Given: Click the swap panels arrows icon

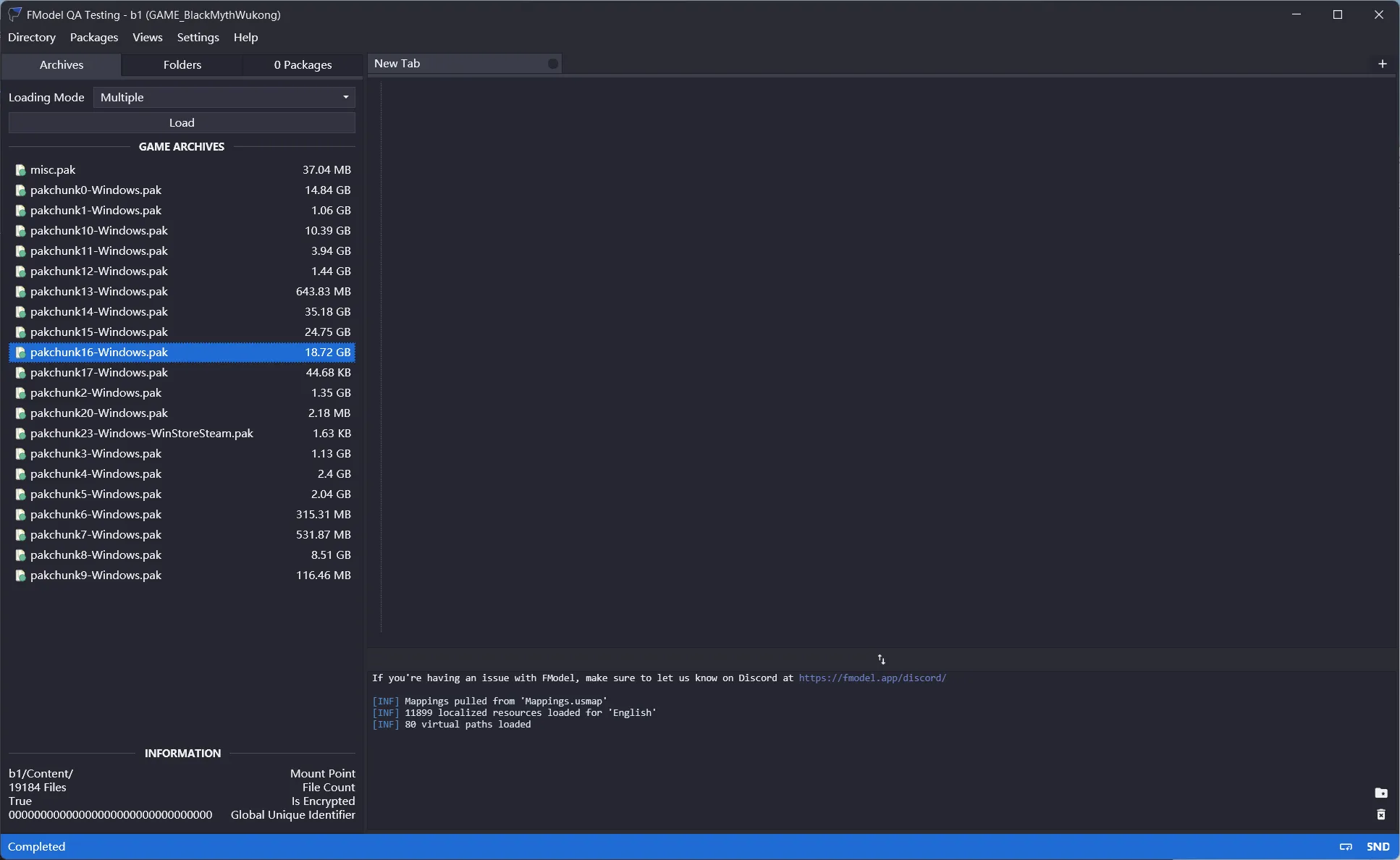Looking at the screenshot, I should tap(881, 659).
